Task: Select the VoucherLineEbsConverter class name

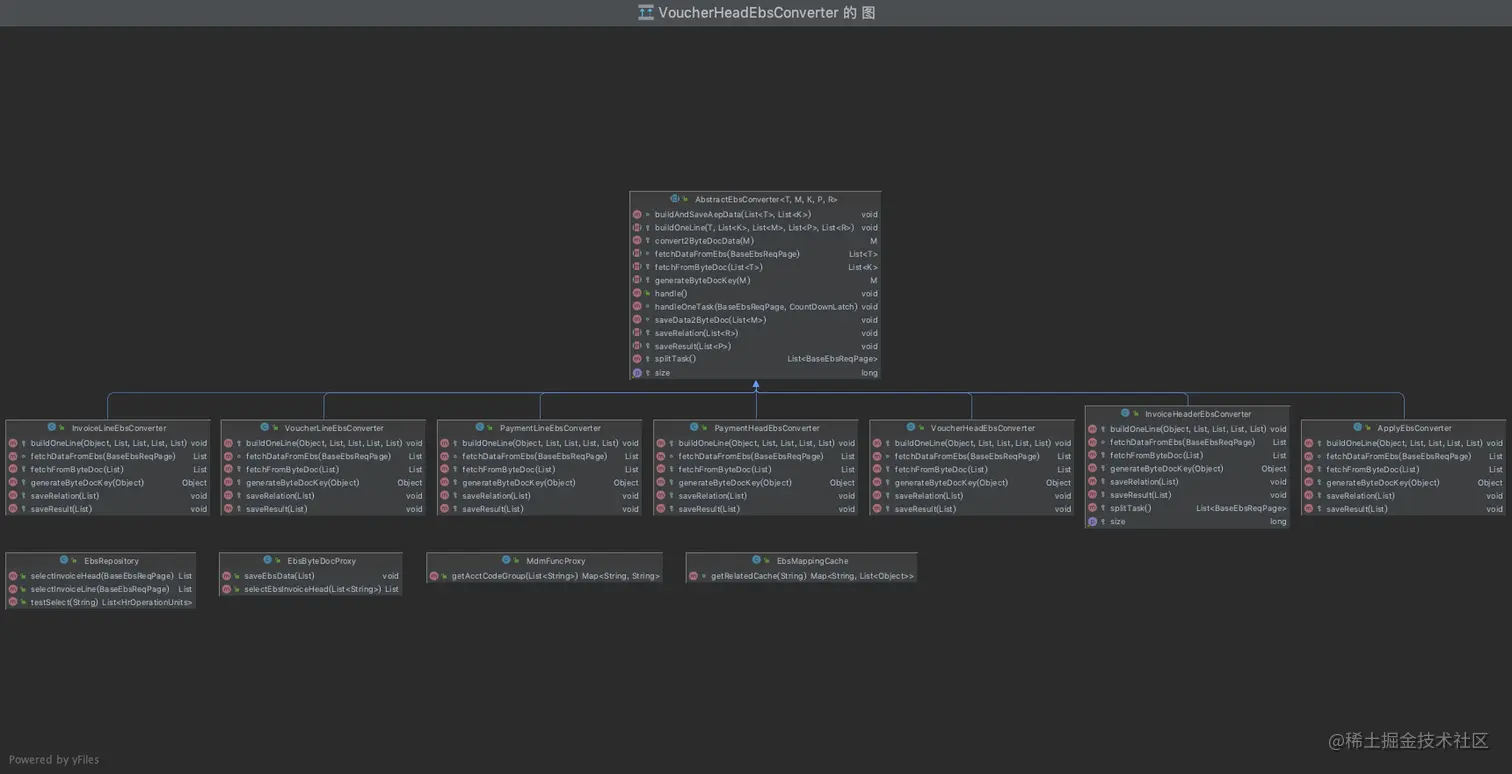Action: coord(334,428)
